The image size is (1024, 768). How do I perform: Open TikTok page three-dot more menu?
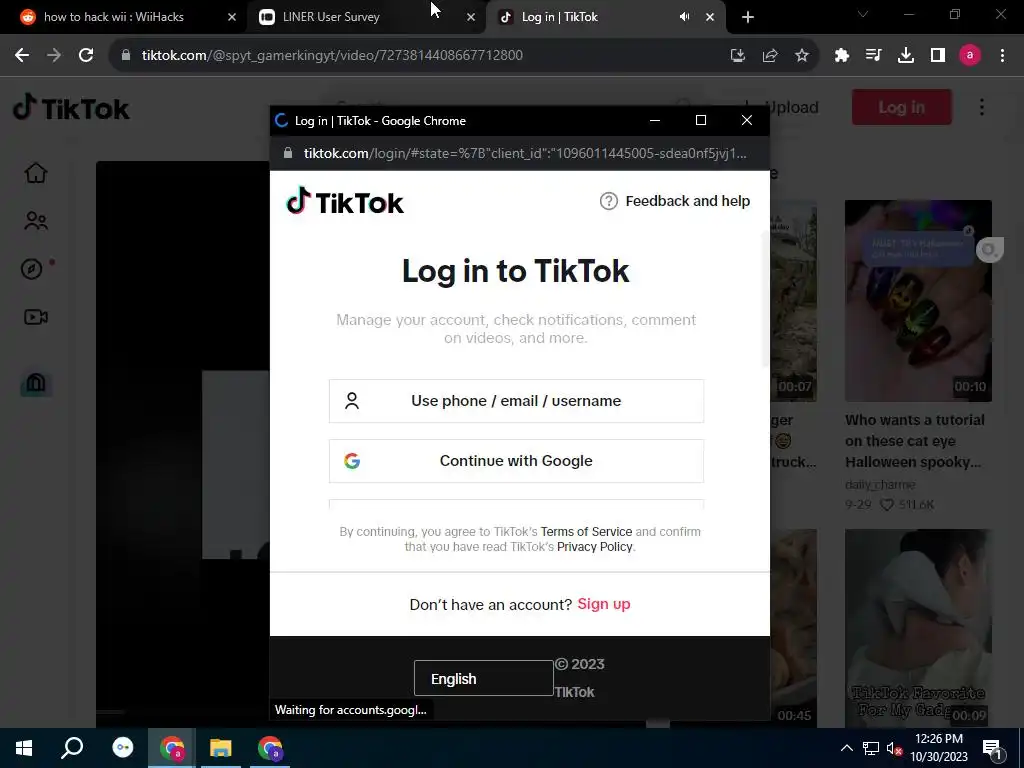(x=982, y=107)
